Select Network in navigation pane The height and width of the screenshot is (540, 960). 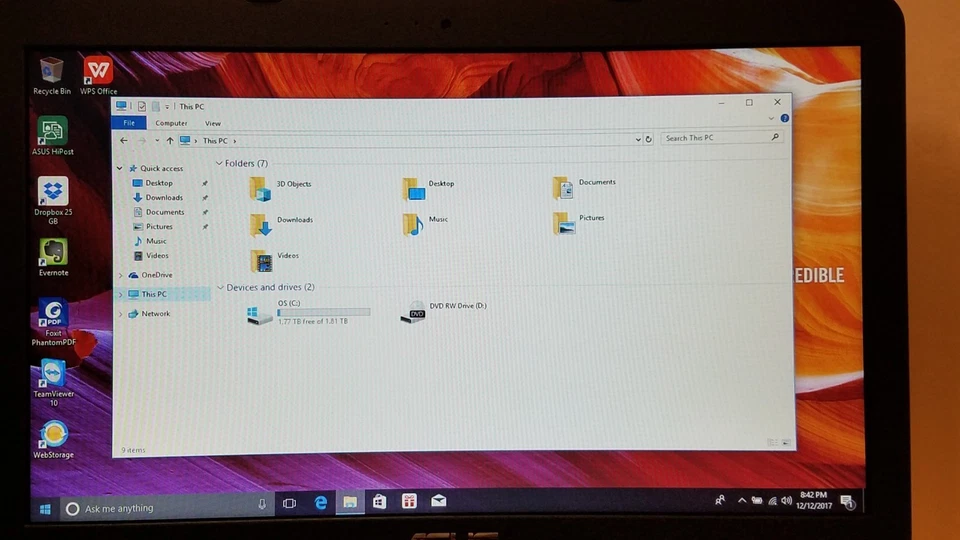coord(156,313)
